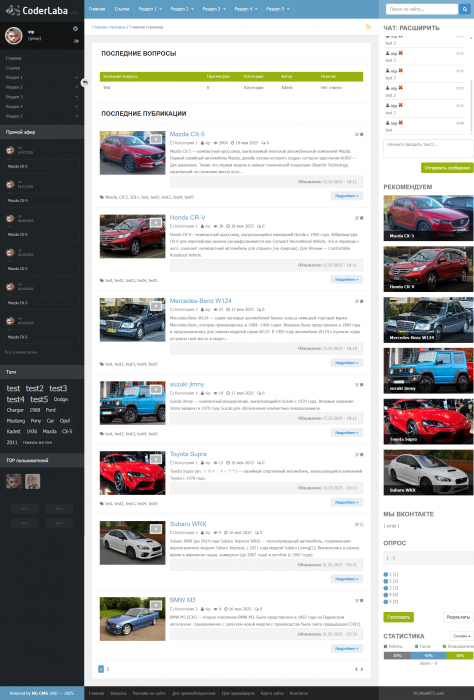474x700 pixels.
Task: Open Ссылка in top navigation bar
Action: point(122,9)
